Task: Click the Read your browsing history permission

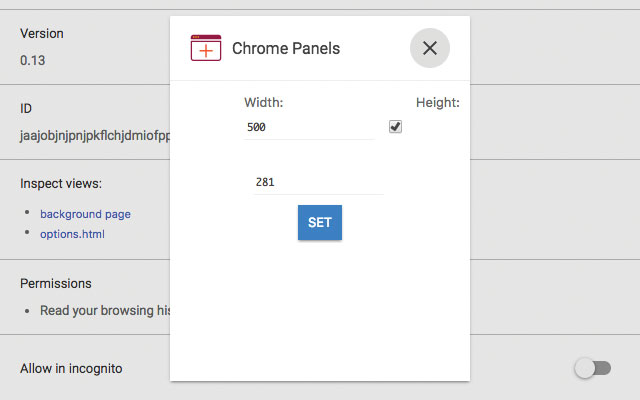Action: (x=105, y=310)
